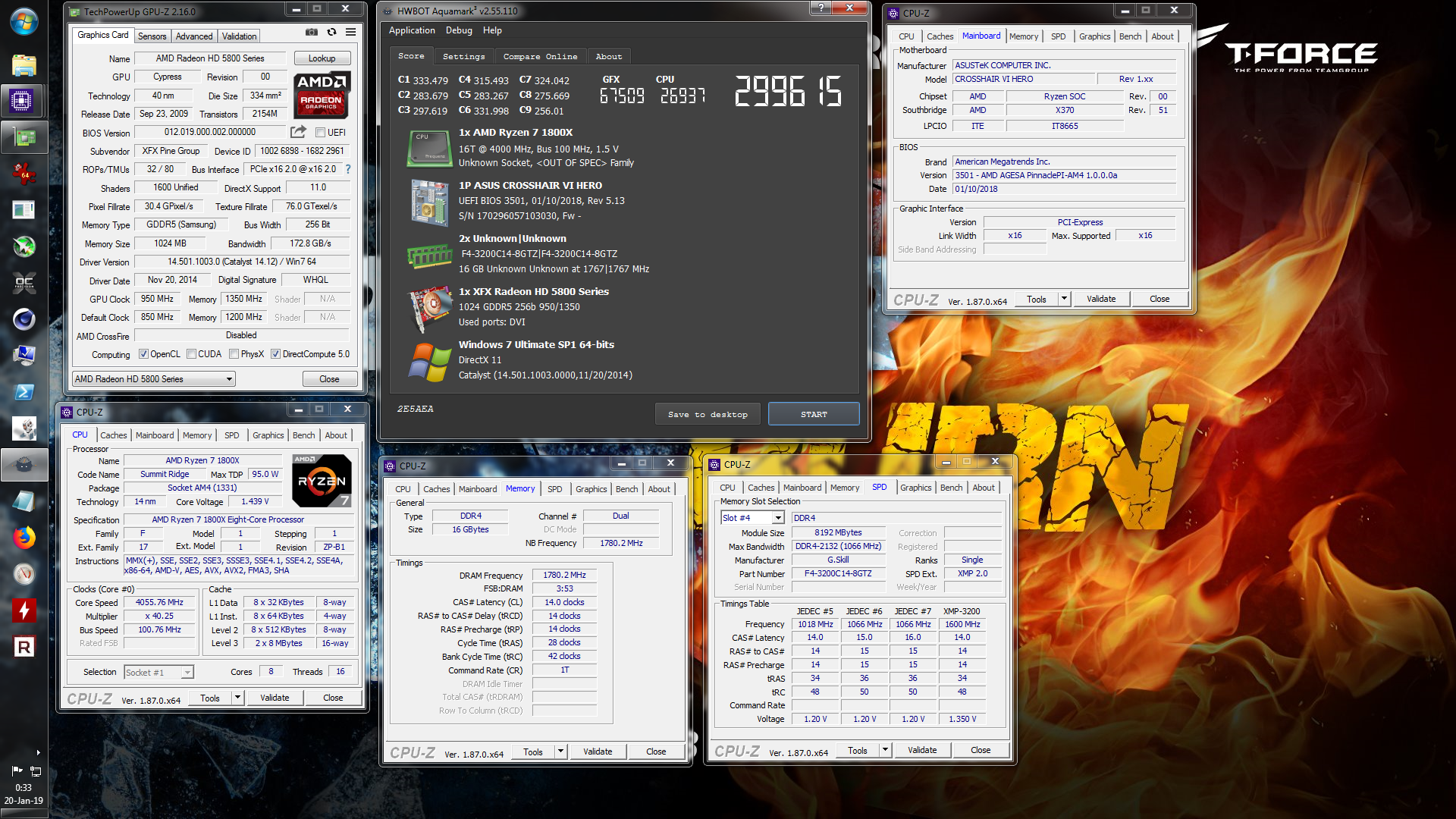Screen dimensions: 1456x819
Task: Open the Compare Online tab in Aquamark
Action: [x=540, y=57]
